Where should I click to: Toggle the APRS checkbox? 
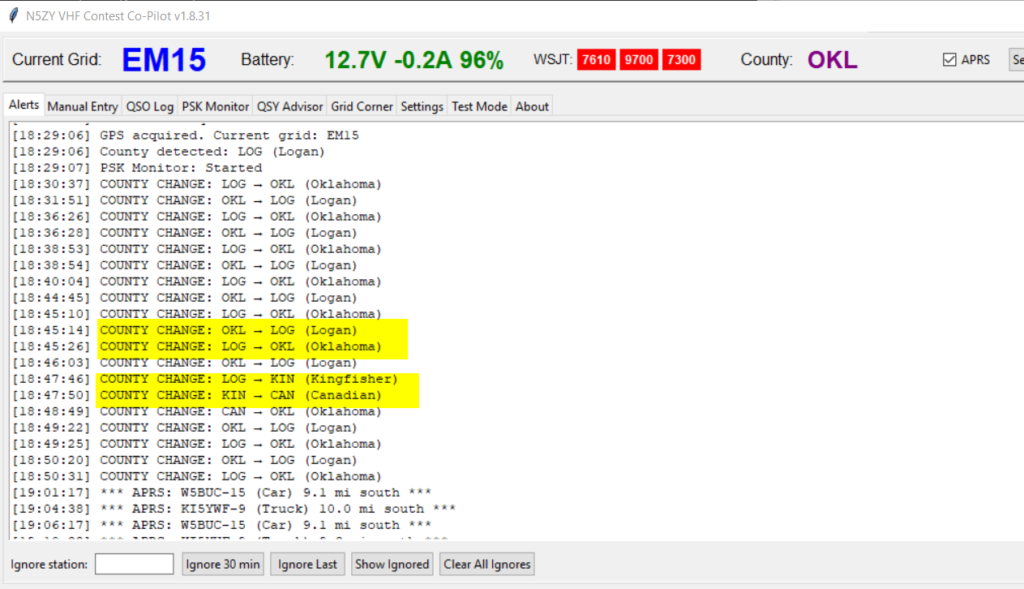950,60
